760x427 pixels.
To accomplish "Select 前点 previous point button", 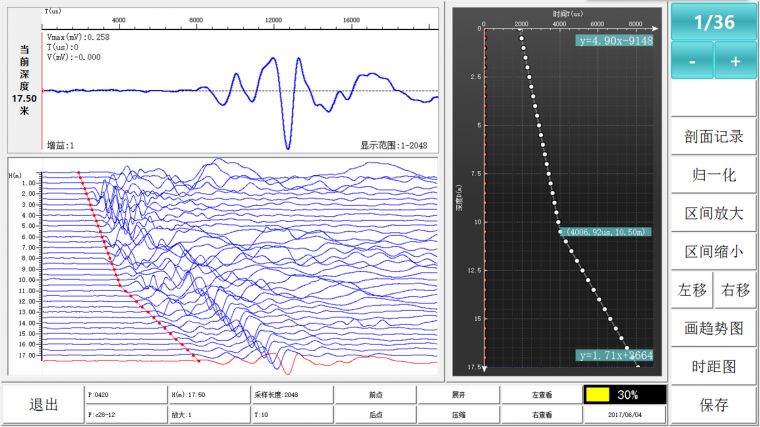I will (374, 395).
